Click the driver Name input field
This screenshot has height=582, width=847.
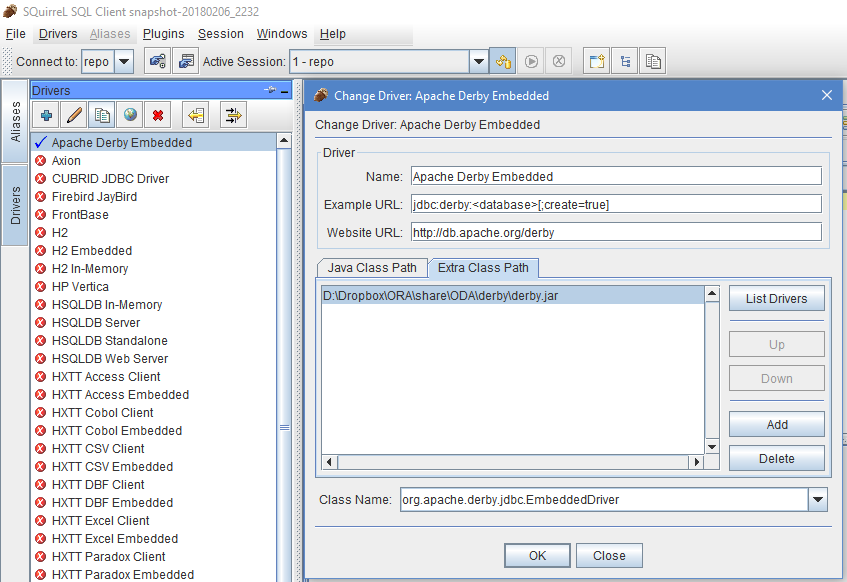pyautogui.click(x=616, y=176)
